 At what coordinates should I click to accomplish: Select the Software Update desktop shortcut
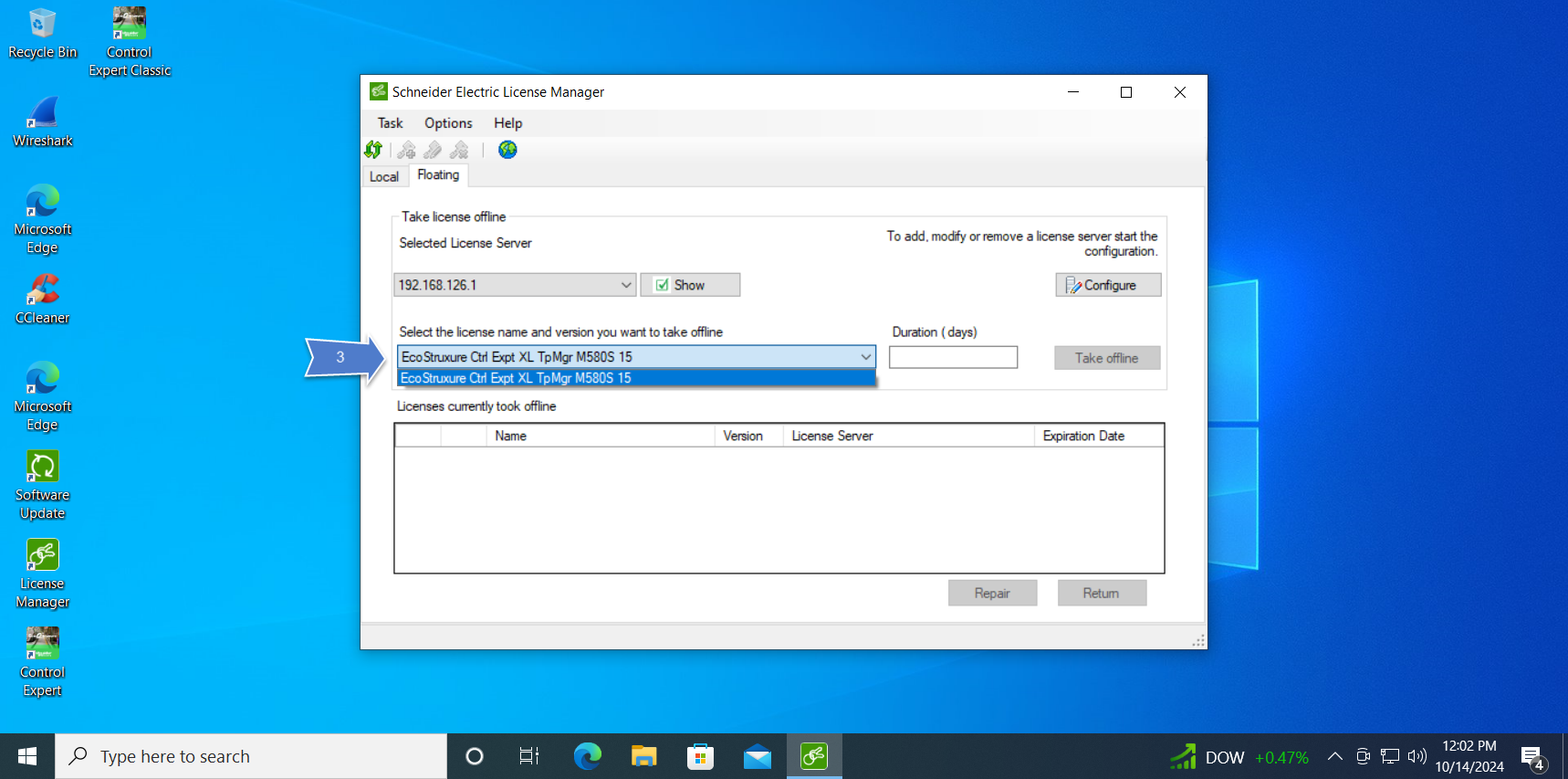click(43, 485)
